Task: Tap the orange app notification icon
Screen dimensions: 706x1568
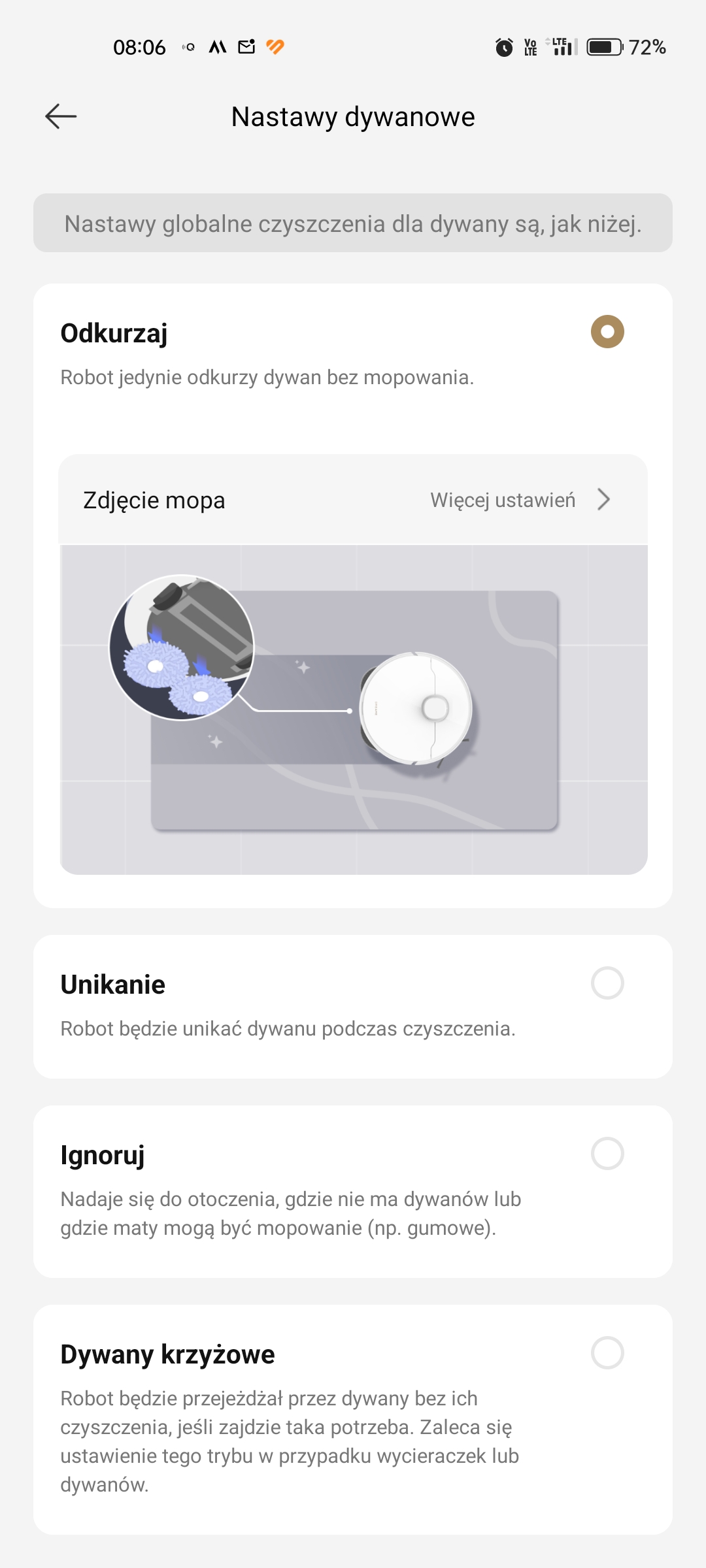Action: pos(275,46)
